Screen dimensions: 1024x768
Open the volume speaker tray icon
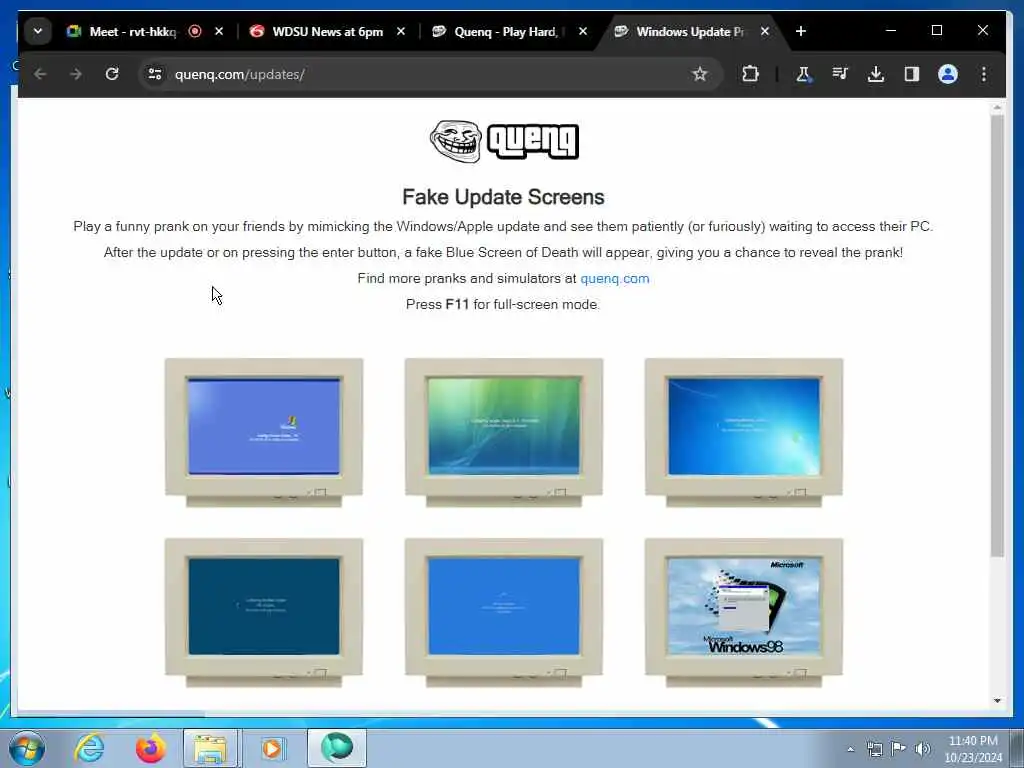tap(923, 749)
